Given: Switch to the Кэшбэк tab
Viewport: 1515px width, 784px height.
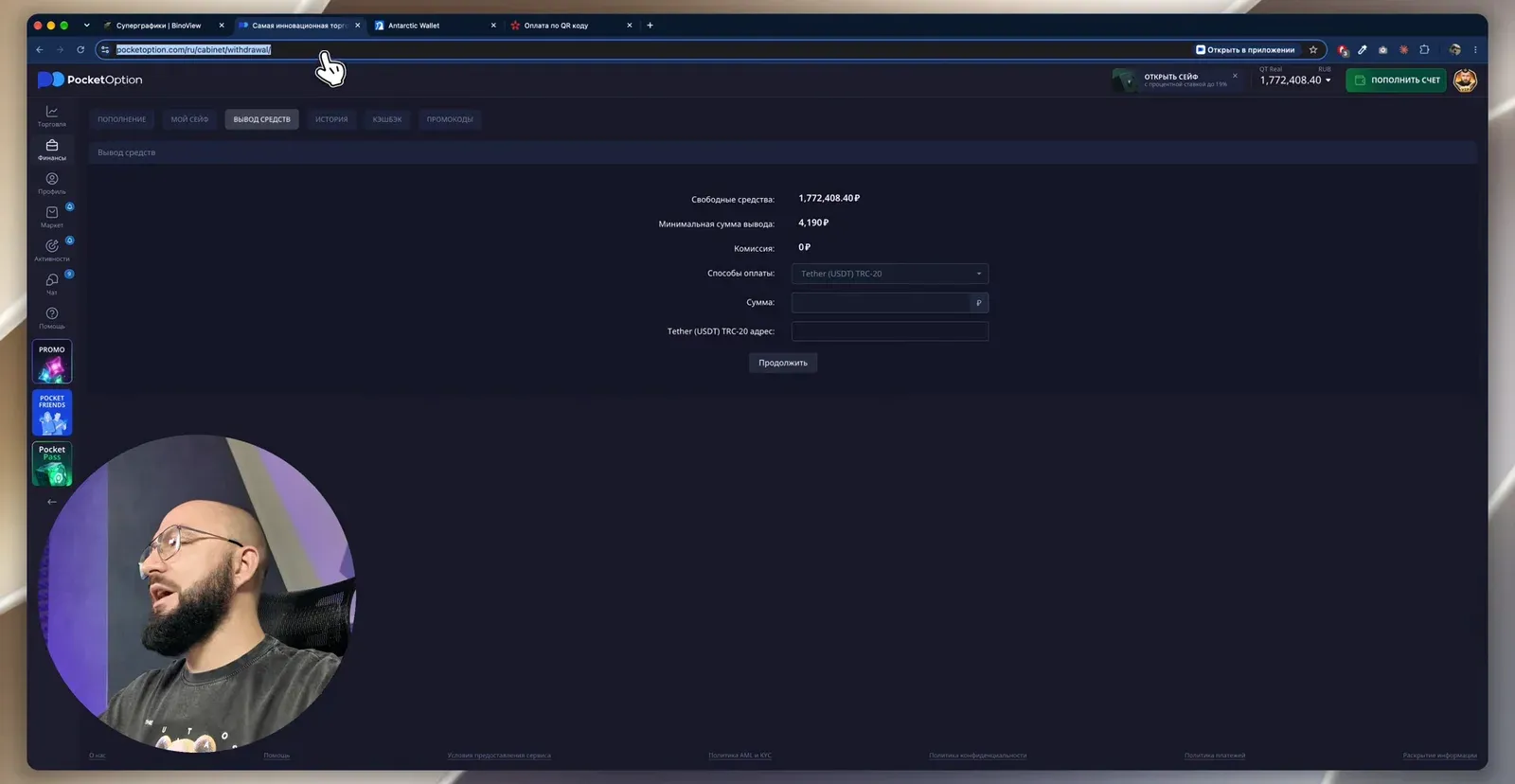Looking at the screenshot, I should [387, 119].
